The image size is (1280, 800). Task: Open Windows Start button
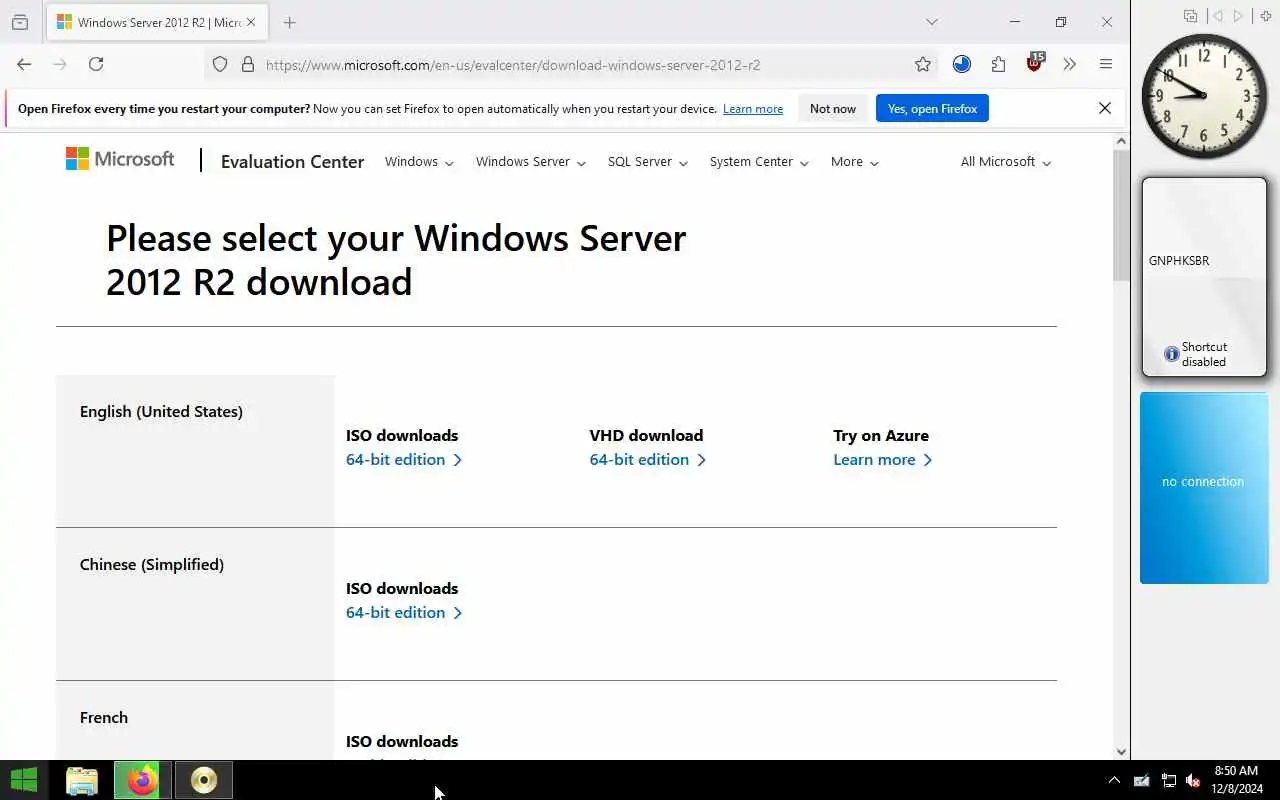[x=24, y=780]
